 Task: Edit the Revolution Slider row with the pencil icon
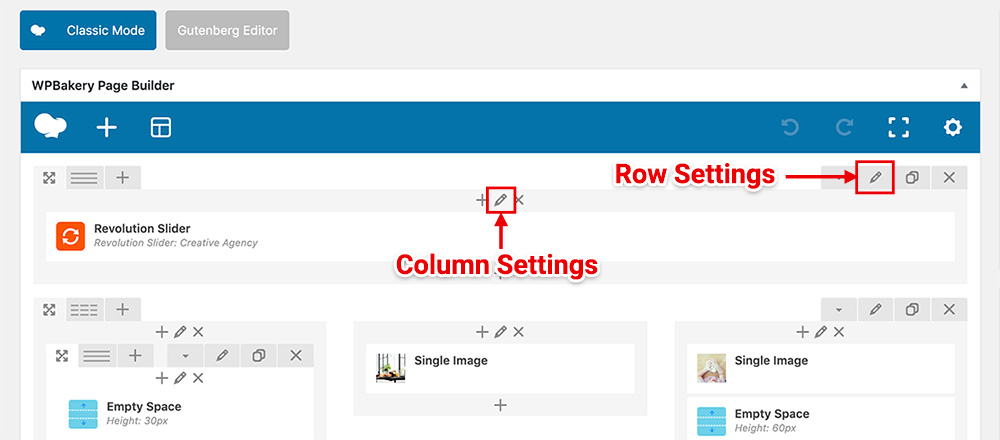(876, 178)
